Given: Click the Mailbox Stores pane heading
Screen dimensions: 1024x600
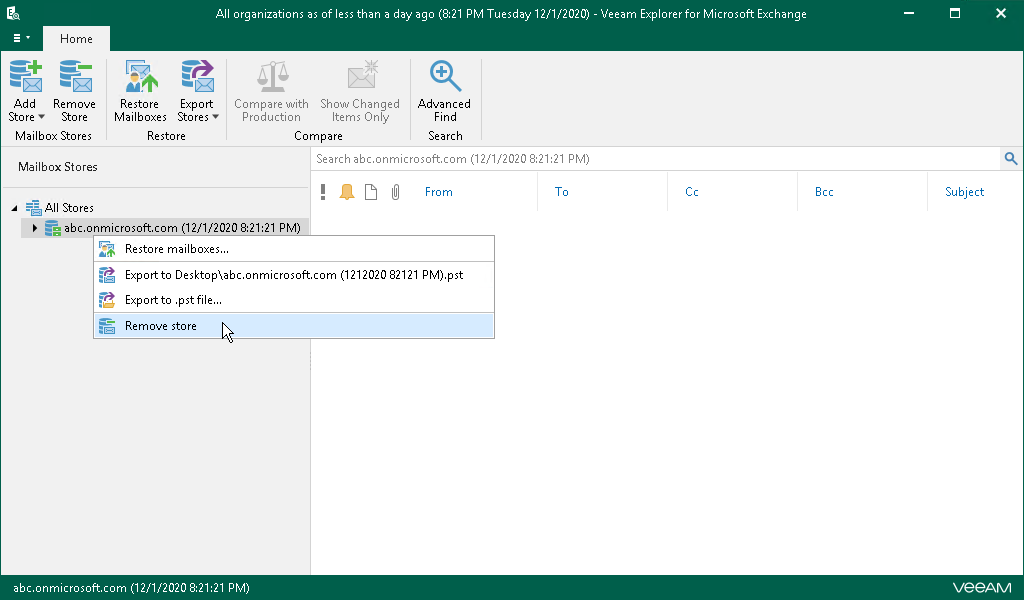Looking at the screenshot, I should (58, 167).
